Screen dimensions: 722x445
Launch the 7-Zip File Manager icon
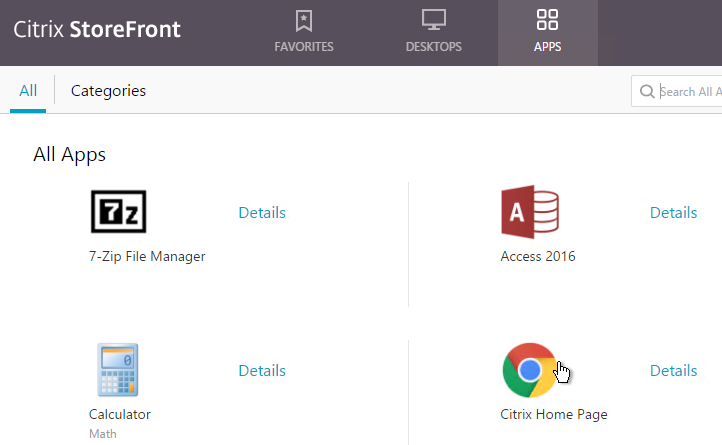[x=118, y=211]
